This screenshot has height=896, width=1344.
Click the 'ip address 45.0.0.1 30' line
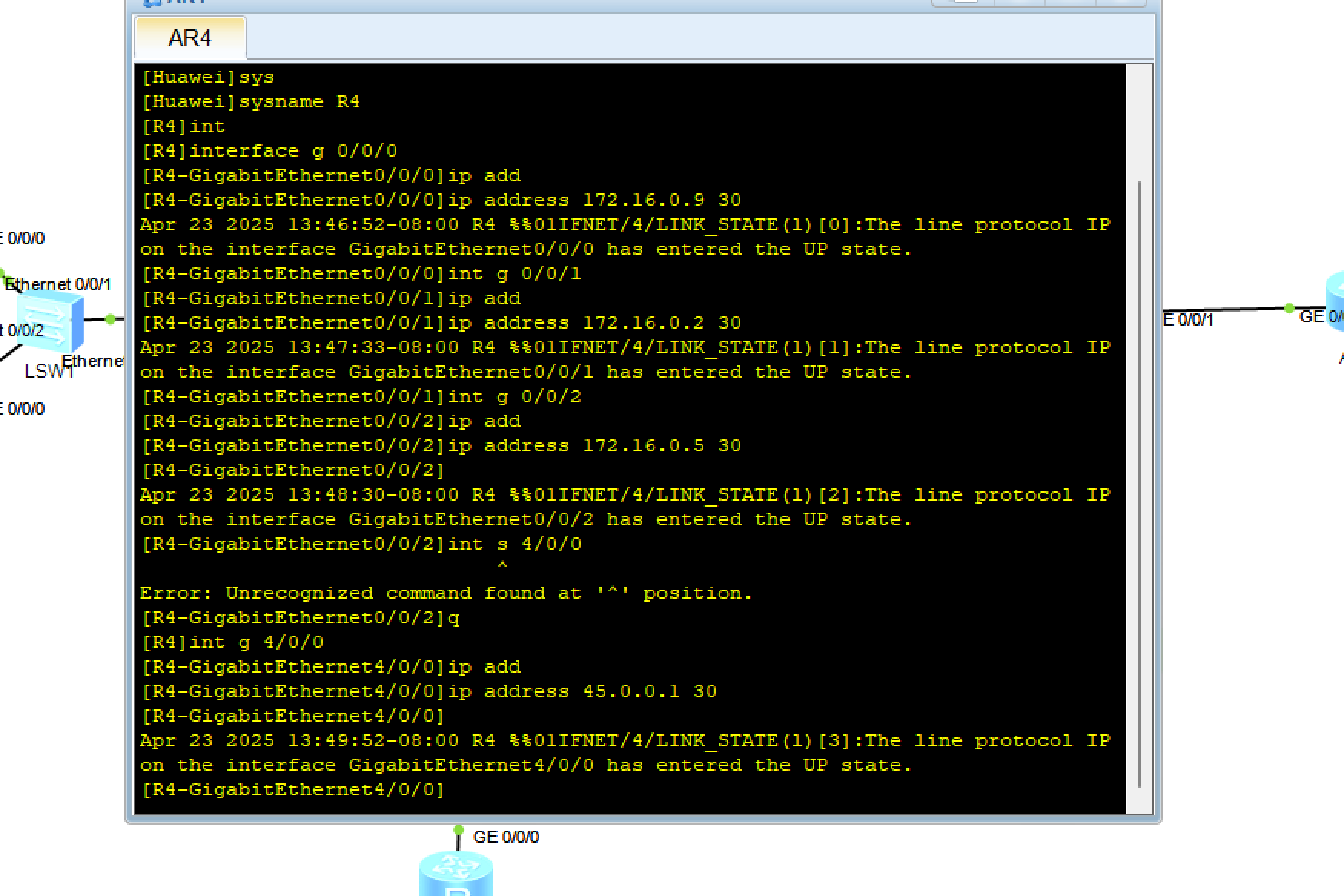[x=429, y=691]
